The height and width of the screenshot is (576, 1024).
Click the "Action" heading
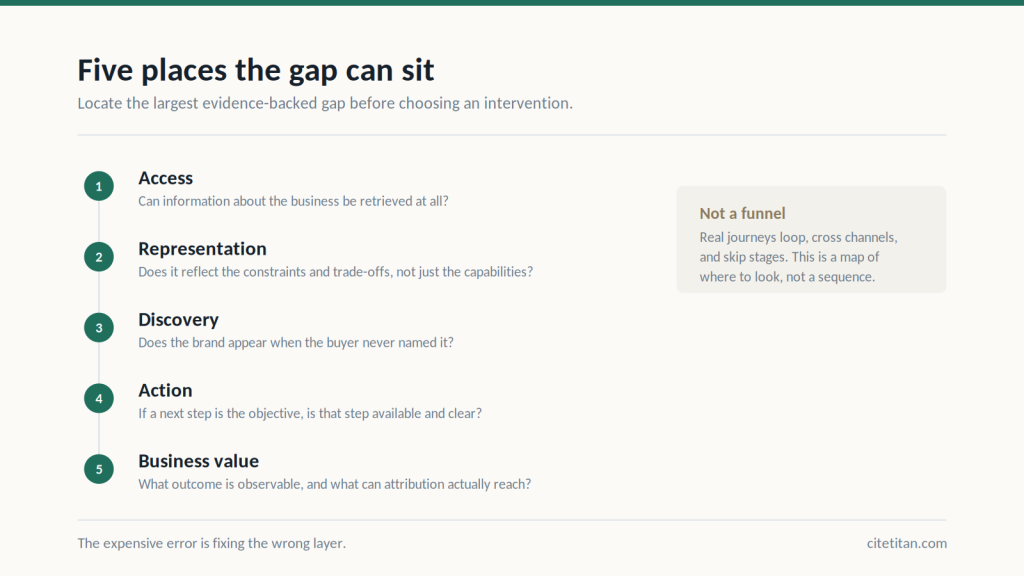coord(165,391)
